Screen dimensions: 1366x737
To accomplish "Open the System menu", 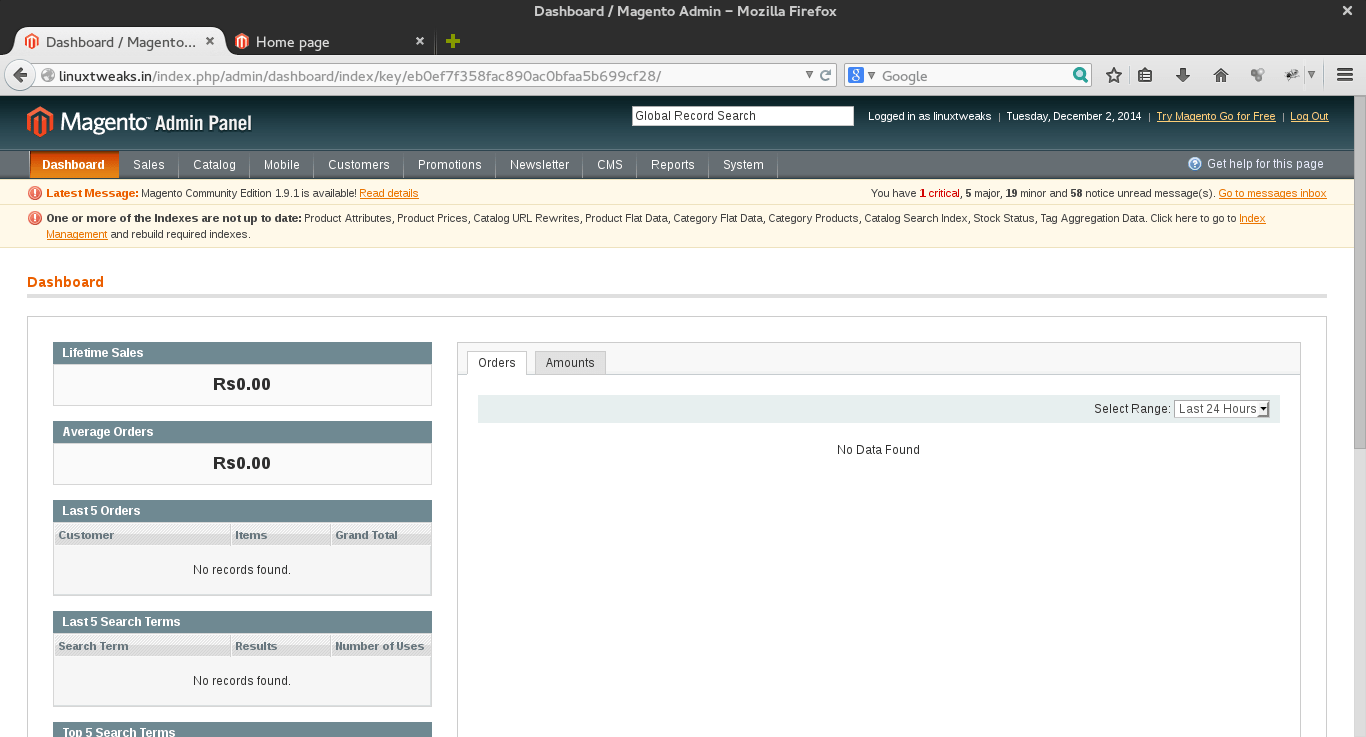I will coord(743,165).
